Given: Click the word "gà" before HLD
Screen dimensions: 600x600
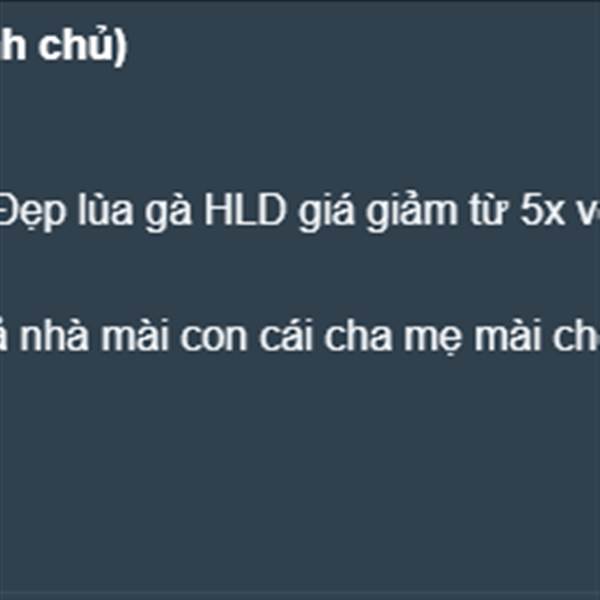Looking at the screenshot, I should tap(168, 213).
